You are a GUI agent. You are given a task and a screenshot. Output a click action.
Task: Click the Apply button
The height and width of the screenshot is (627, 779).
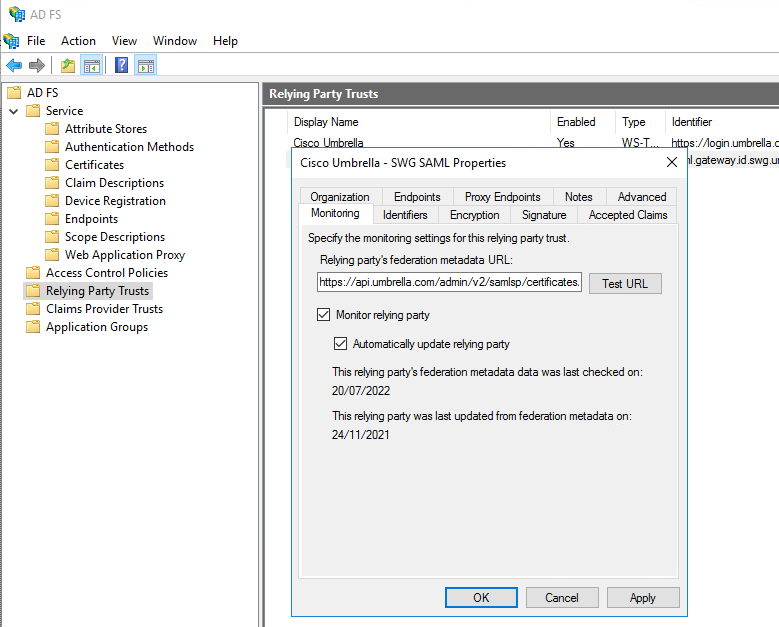coord(643,597)
